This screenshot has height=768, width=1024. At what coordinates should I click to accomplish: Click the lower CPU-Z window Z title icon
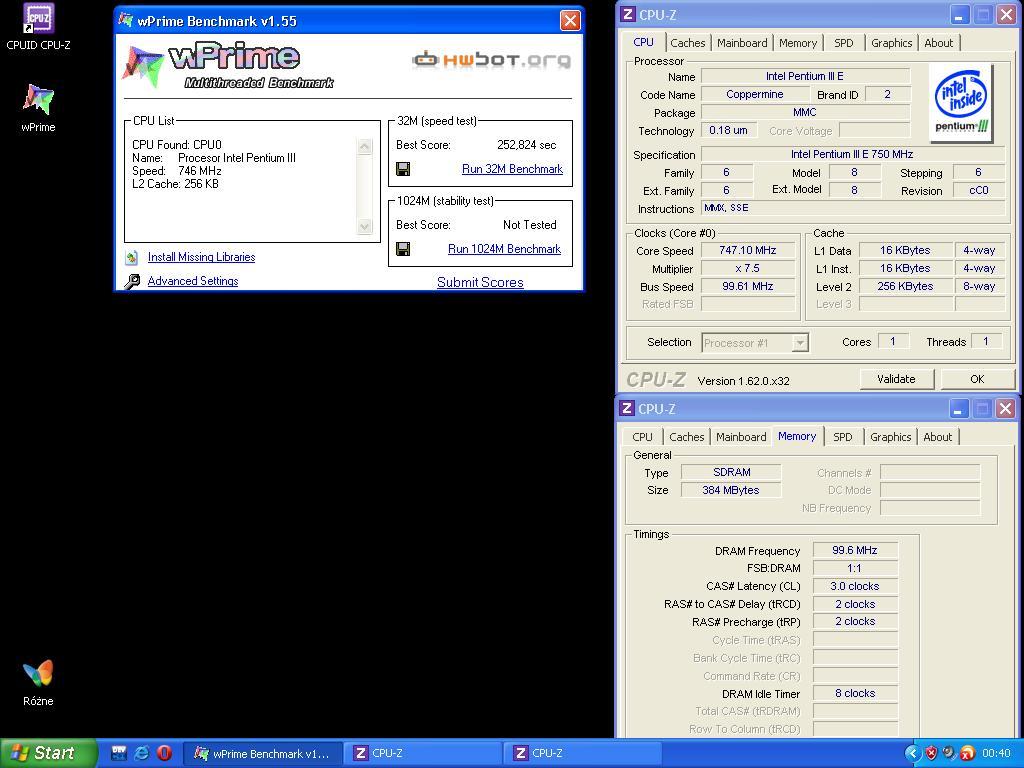pos(627,408)
